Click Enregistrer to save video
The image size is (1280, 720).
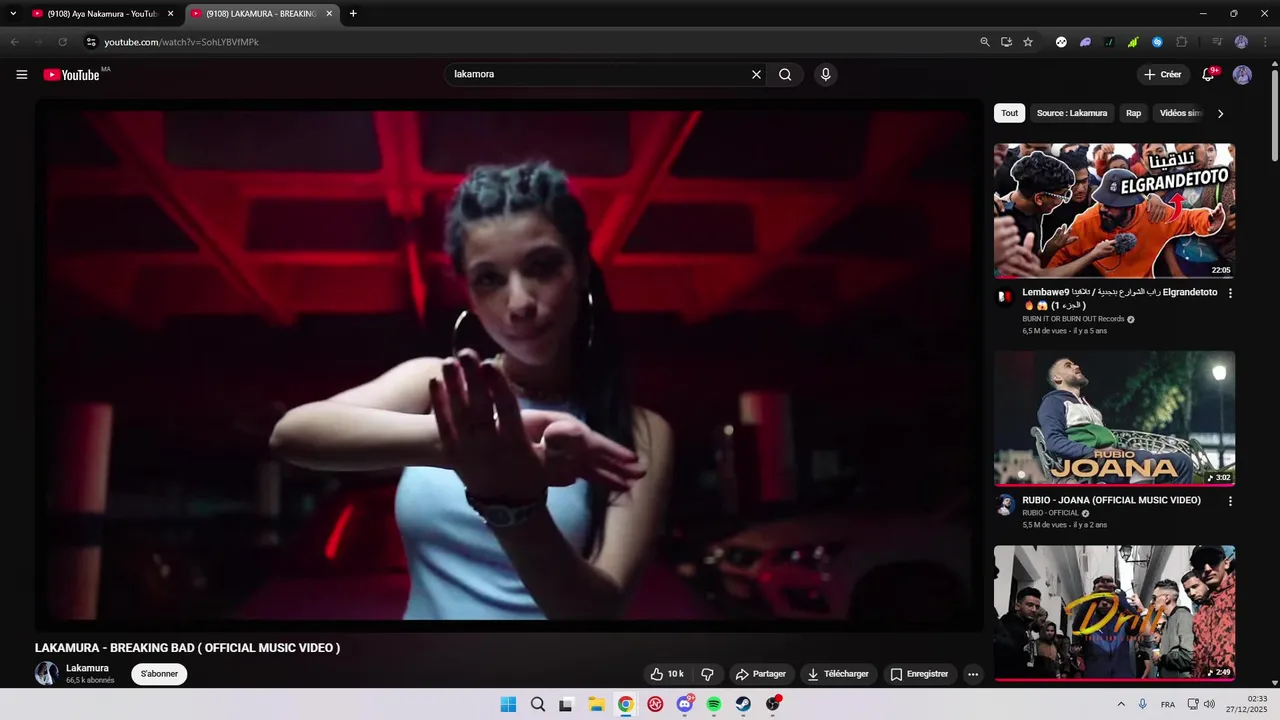coord(919,674)
